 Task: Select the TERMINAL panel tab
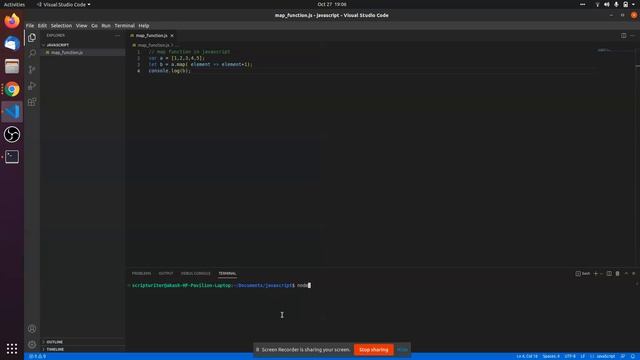227,273
